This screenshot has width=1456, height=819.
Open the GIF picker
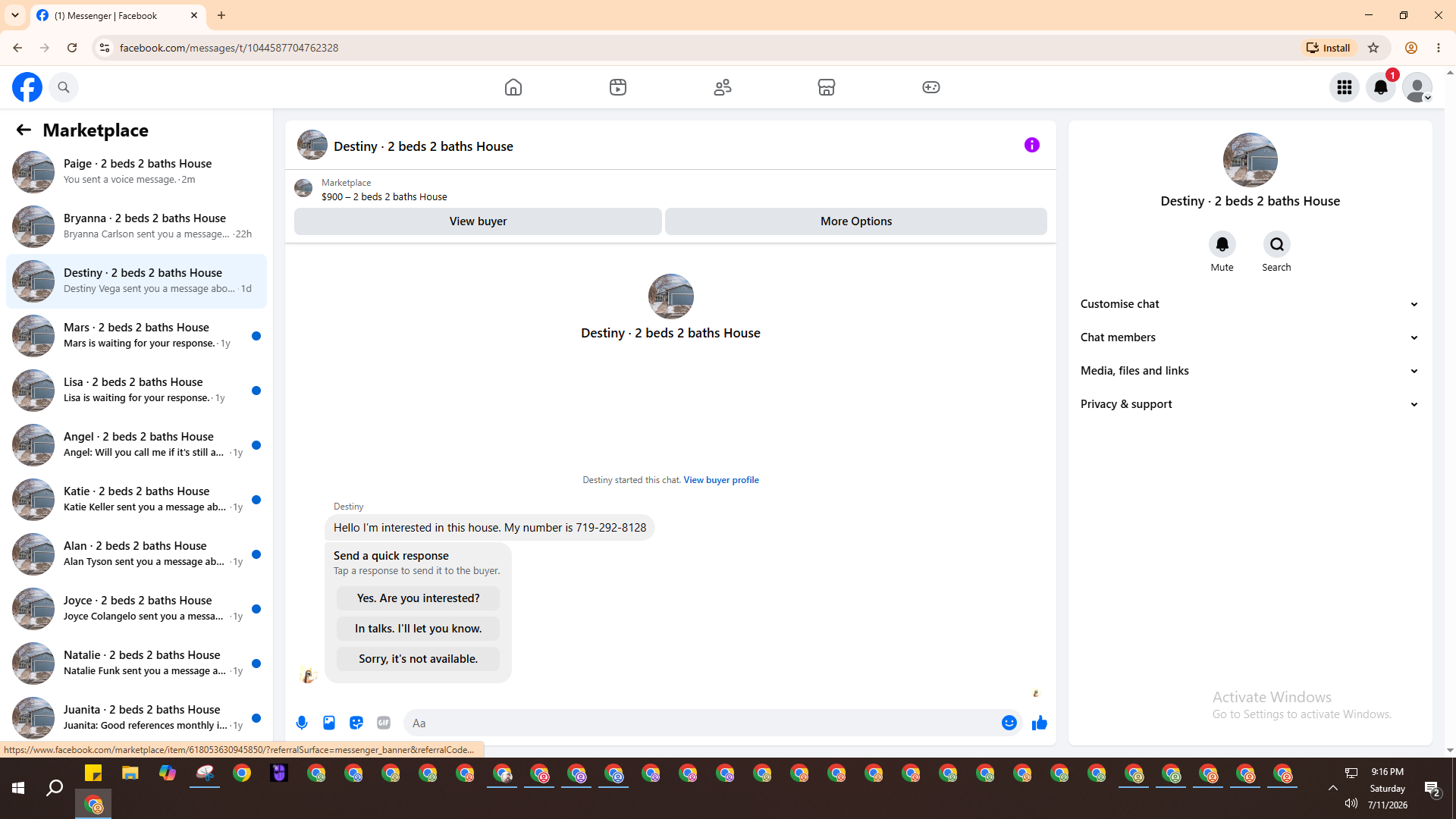384,723
